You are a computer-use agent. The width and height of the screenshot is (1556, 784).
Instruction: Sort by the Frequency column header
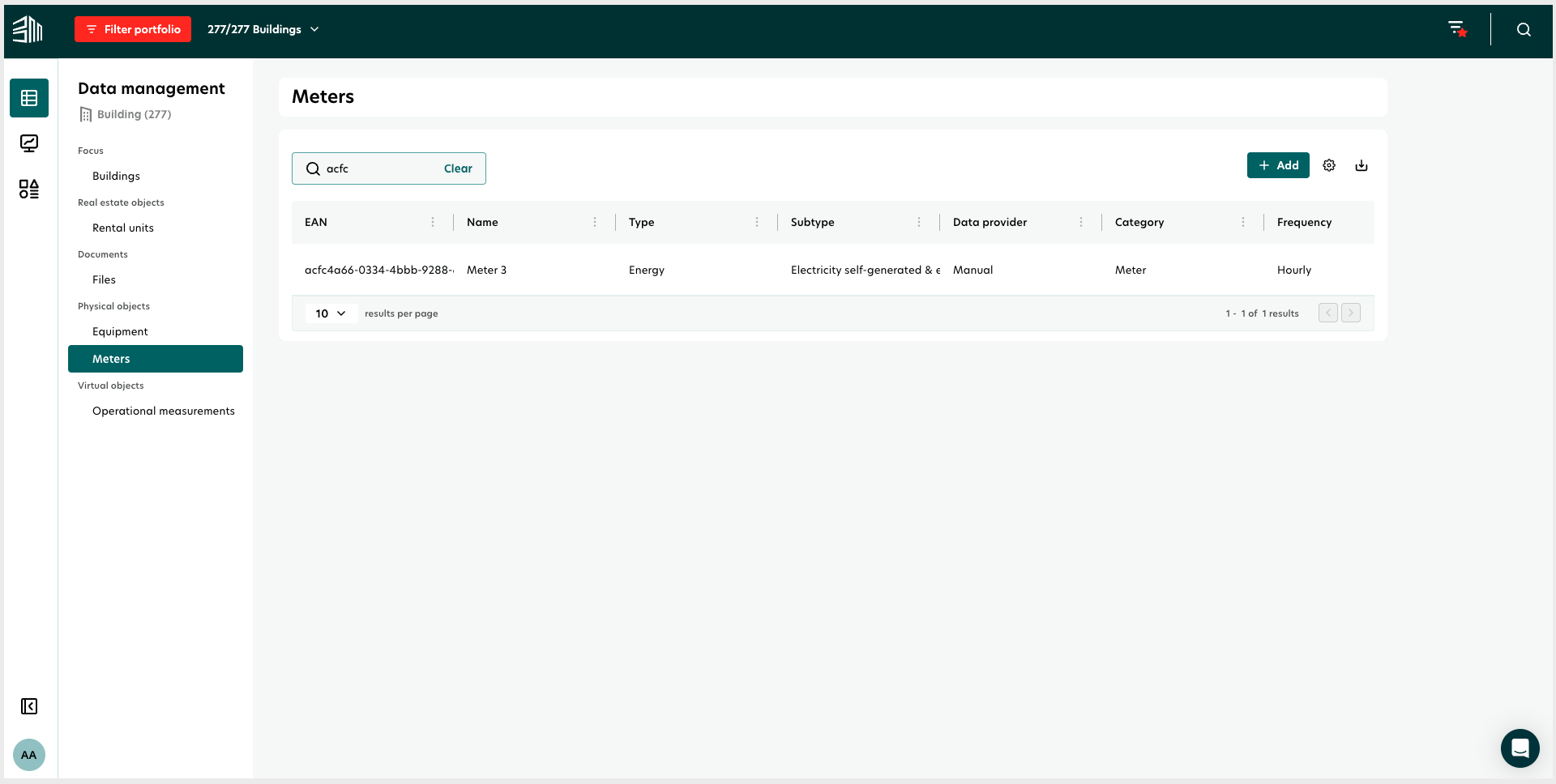coord(1304,222)
